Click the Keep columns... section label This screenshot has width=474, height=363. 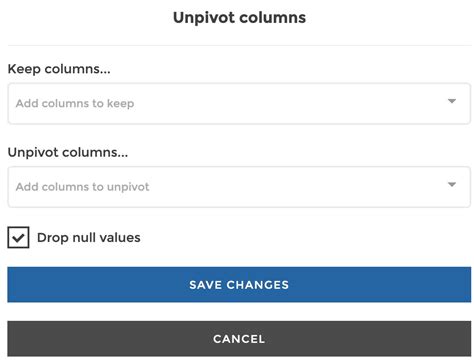(59, 69)
